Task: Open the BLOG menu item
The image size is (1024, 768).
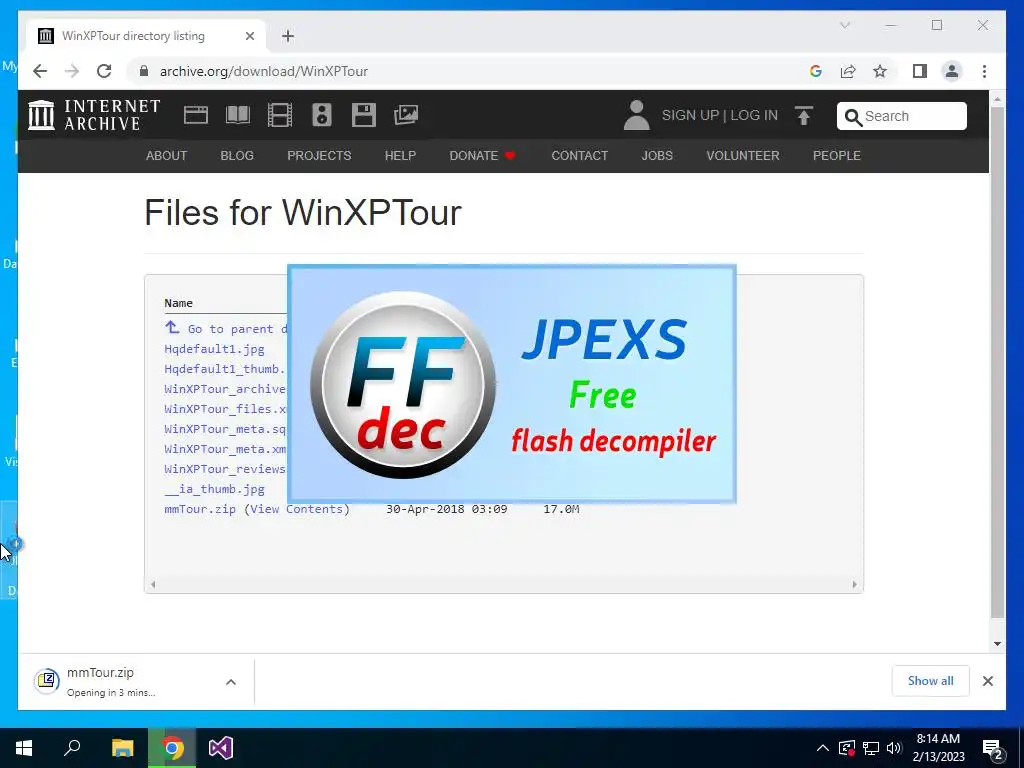Action: [x=237, y=155]
